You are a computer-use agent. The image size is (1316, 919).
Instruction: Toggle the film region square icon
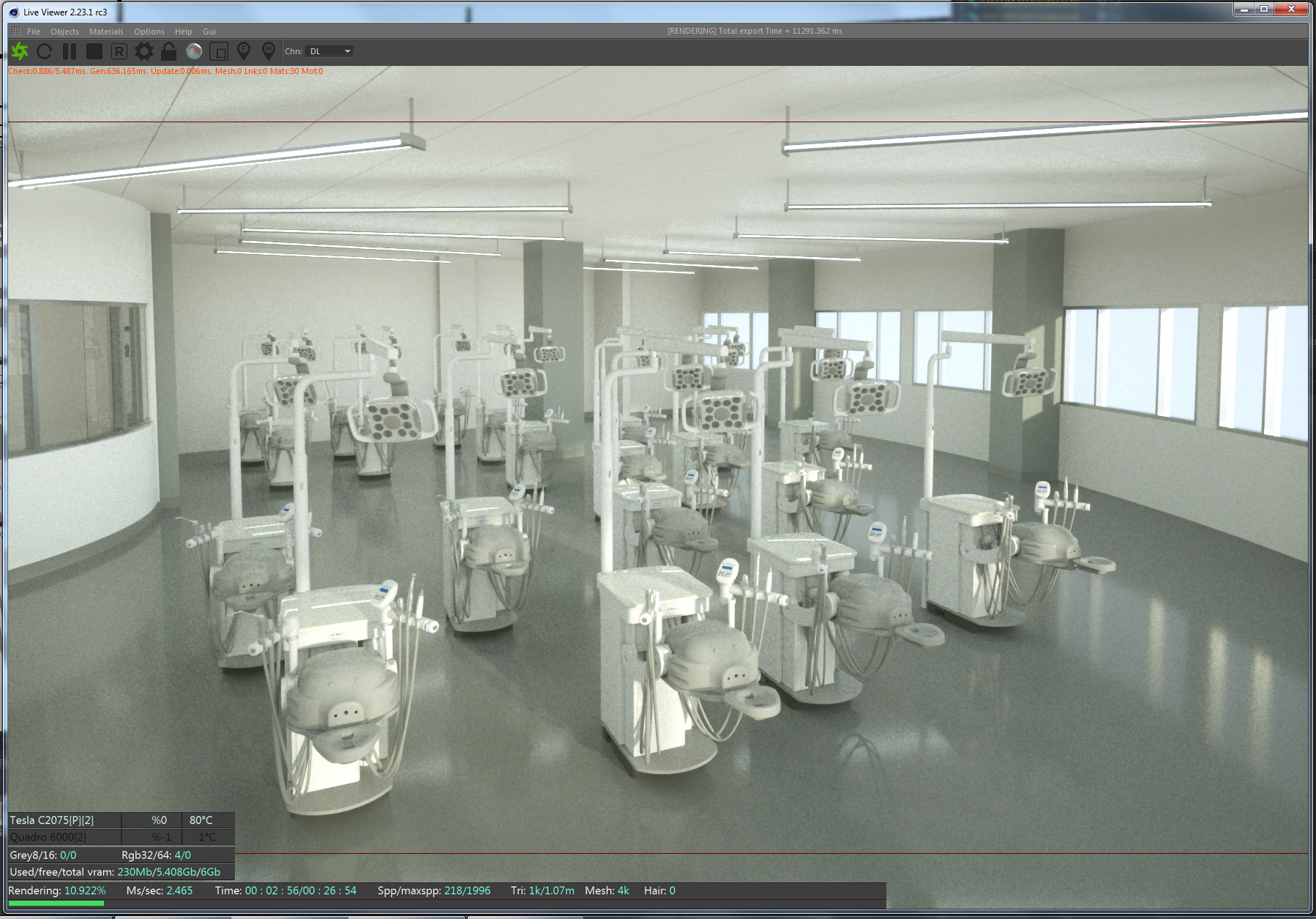tap(219, 51)
